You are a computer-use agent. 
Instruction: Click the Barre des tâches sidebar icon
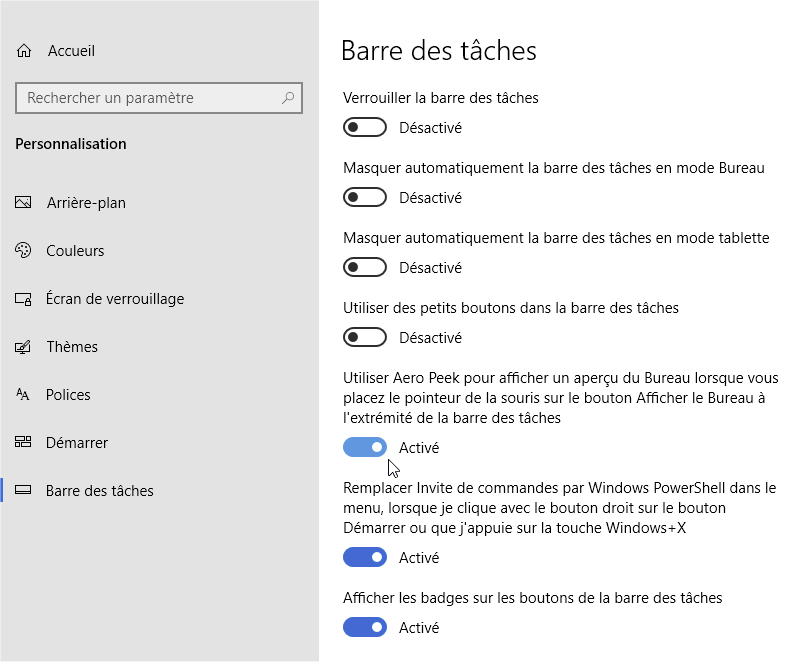23,490
